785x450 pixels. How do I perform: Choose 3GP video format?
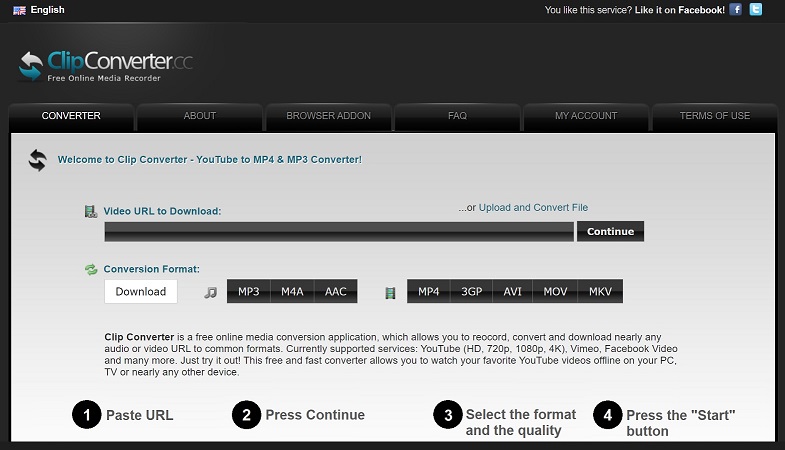pos(471,292)
